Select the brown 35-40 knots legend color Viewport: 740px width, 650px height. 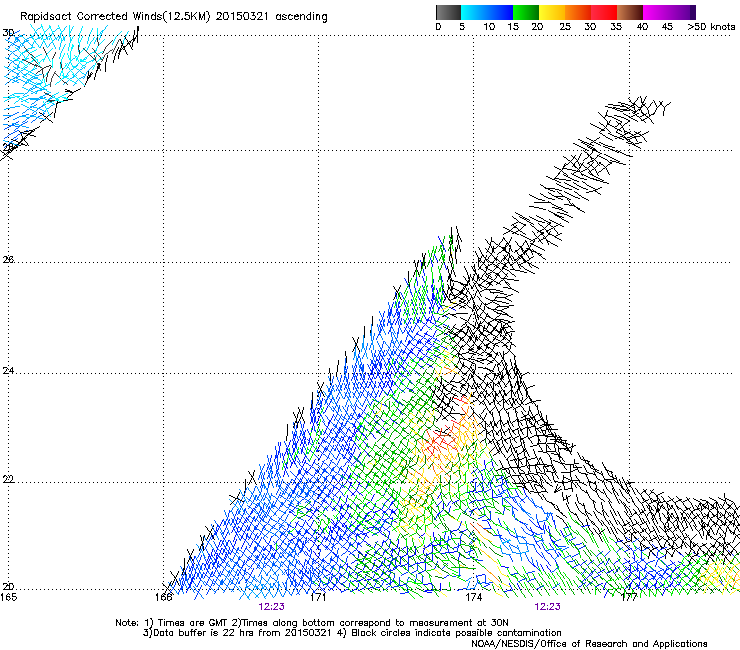tap(630, 12)
